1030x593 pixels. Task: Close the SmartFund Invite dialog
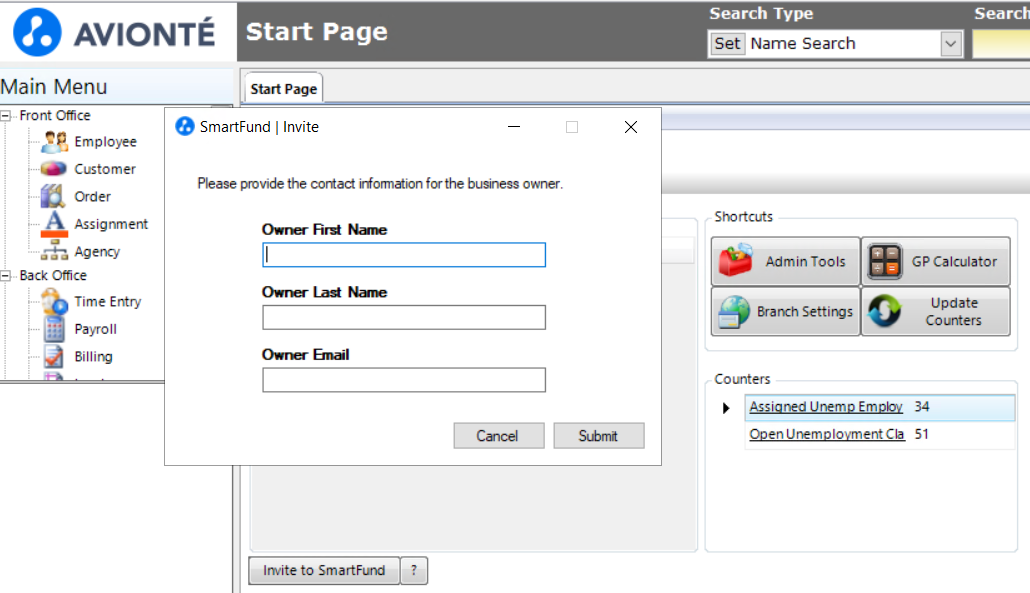(631, 127)
